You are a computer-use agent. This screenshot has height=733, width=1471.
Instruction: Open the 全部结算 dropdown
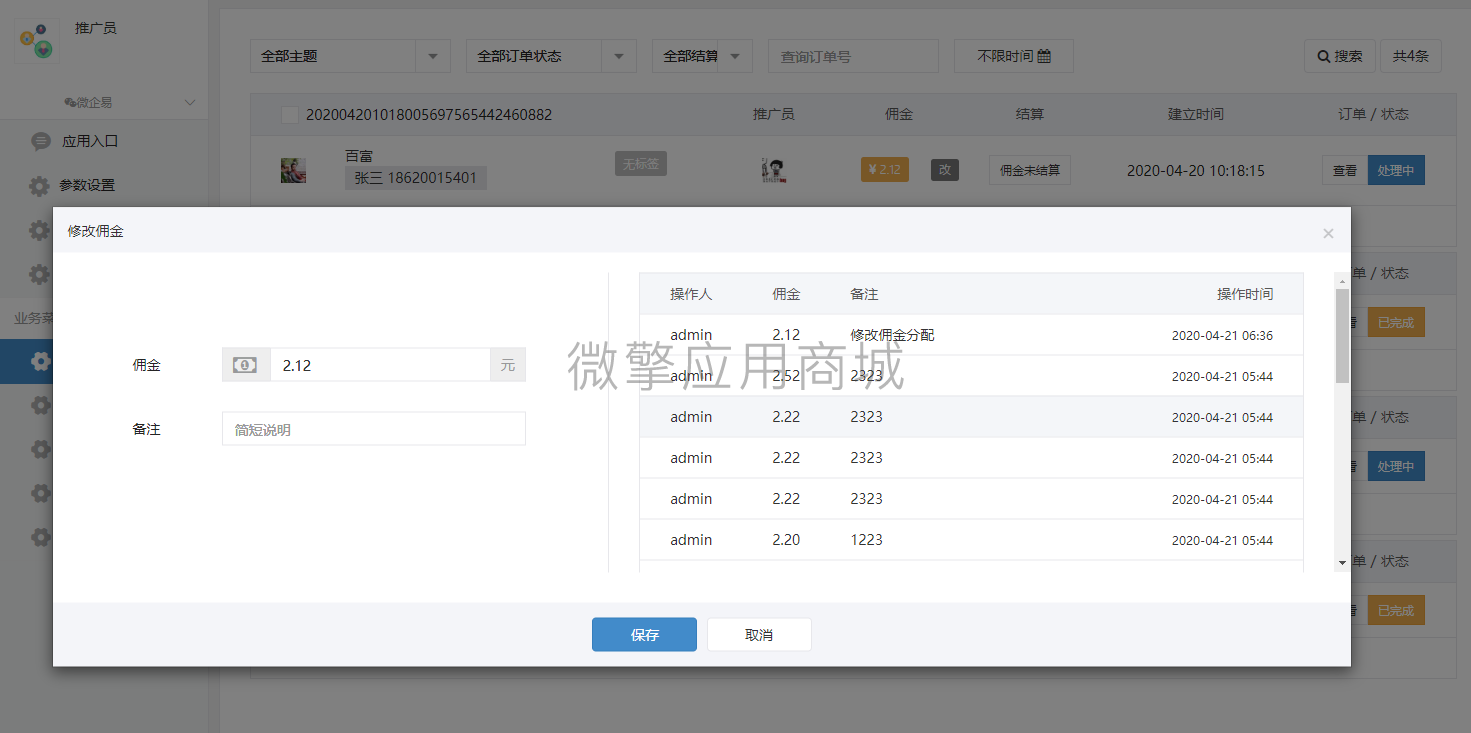pyautogui.click(x=702, y=56)
